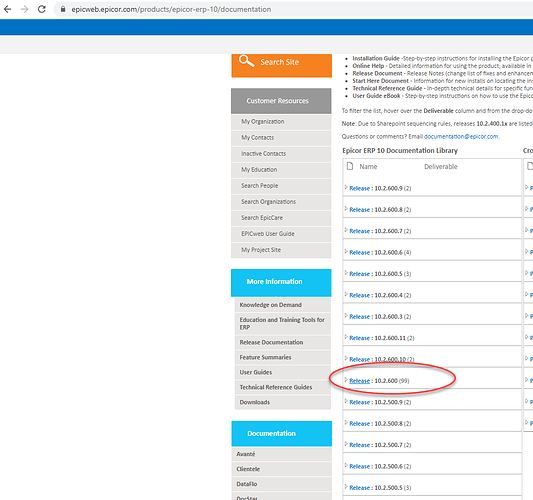Click the Search Site magnifier icon
533x500 pixels.
click(246, 61)
